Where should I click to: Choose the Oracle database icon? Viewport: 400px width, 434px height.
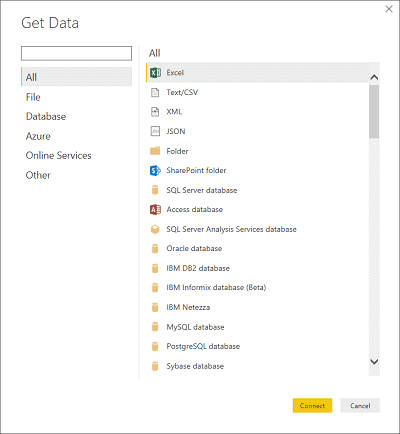tap(155, 249)
